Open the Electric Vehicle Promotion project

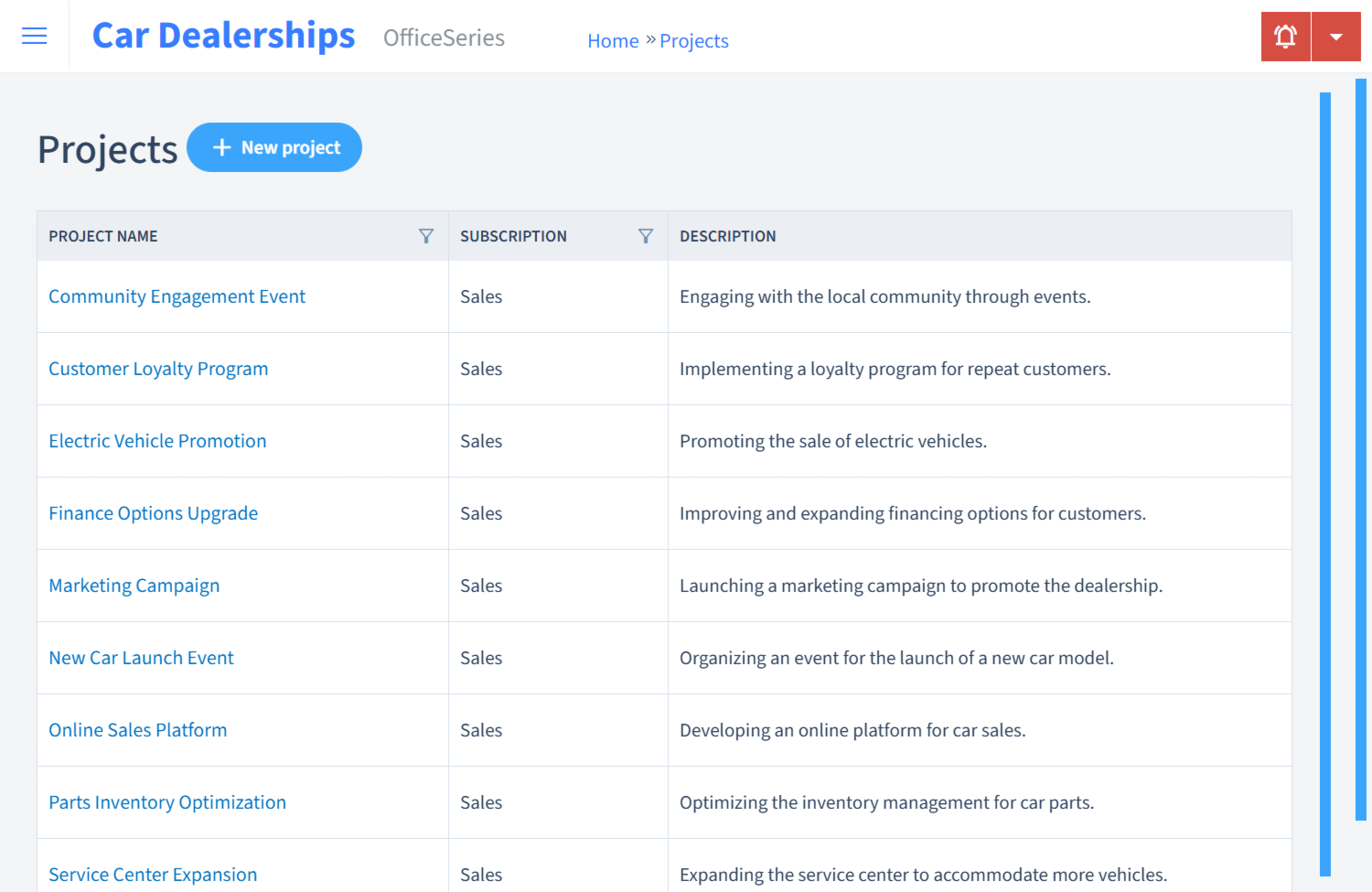pos(157,441)
